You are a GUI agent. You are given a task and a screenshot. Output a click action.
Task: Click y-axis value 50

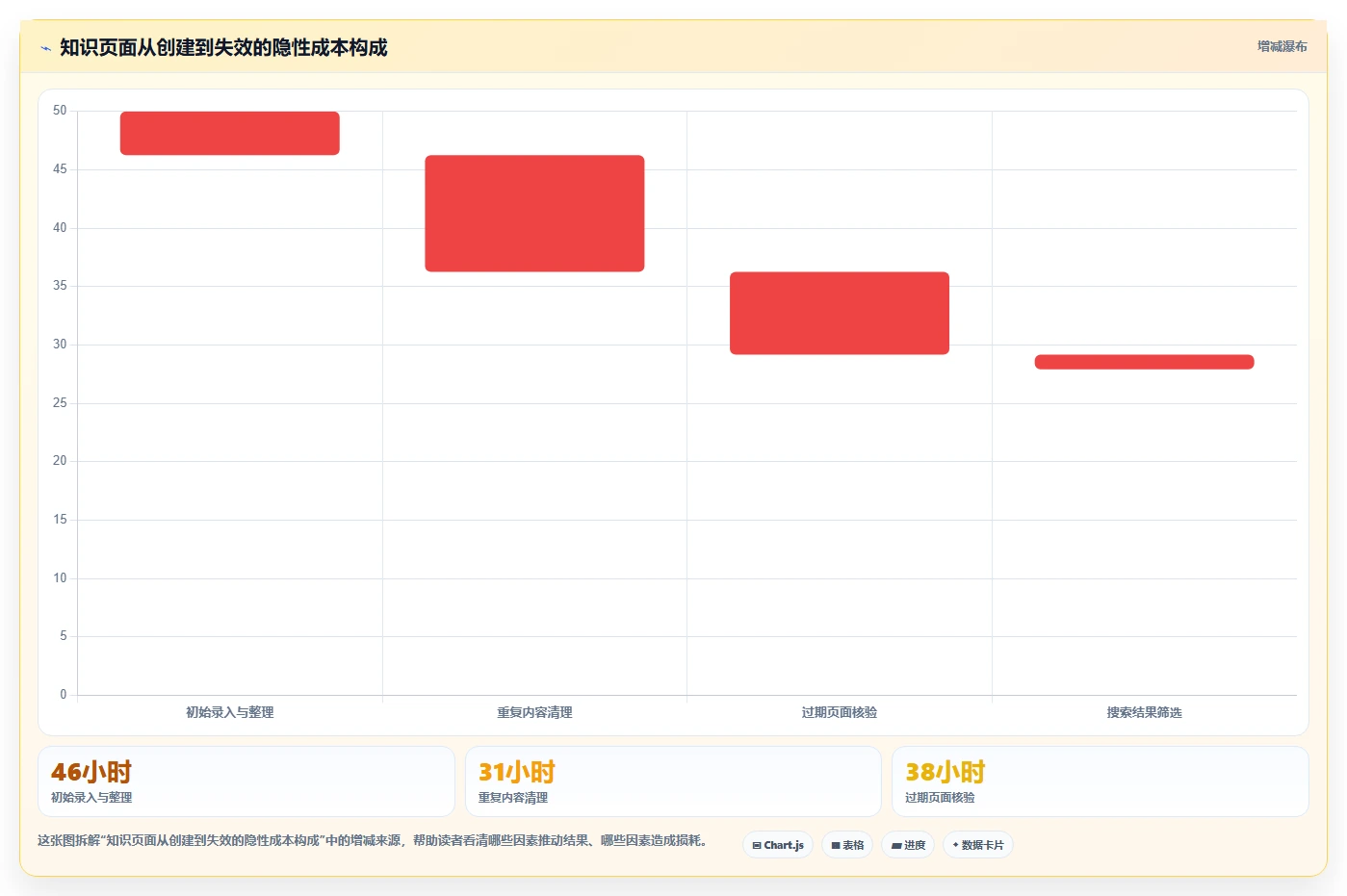(x=60, y=111)
